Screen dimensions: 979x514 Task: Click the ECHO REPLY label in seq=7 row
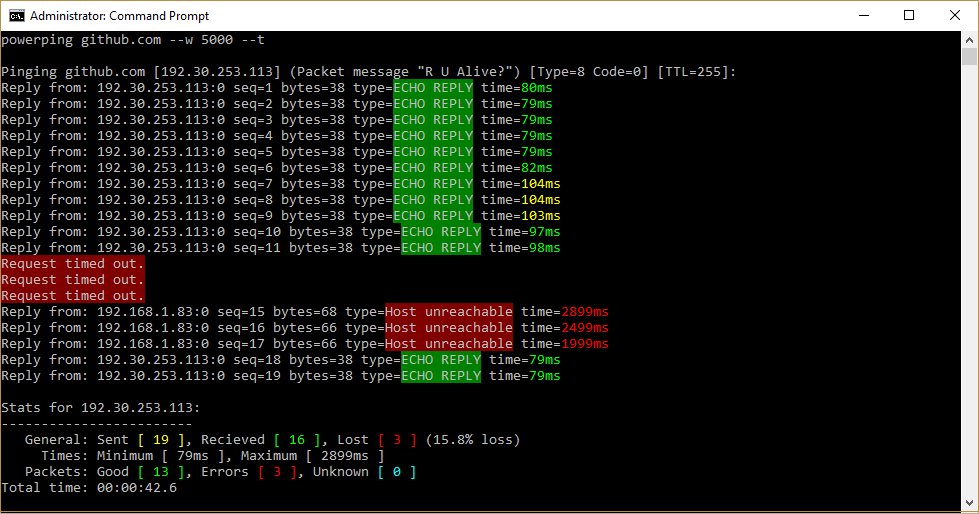(433, 184)
